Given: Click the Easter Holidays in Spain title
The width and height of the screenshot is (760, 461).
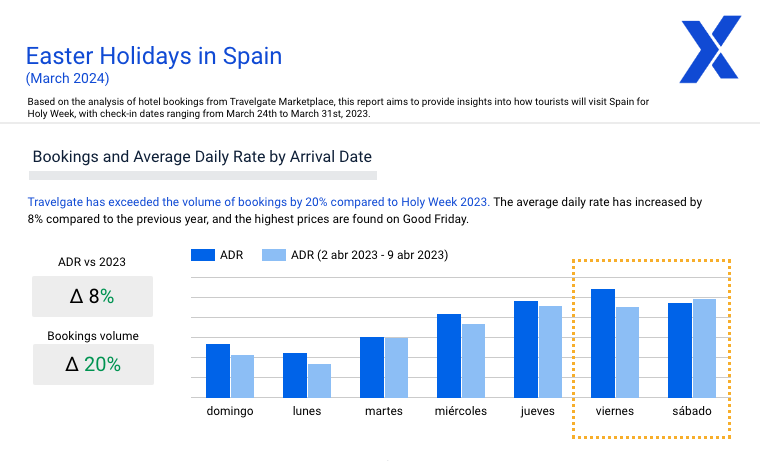Looking at the screenshot, I should (x=153, y=55).
